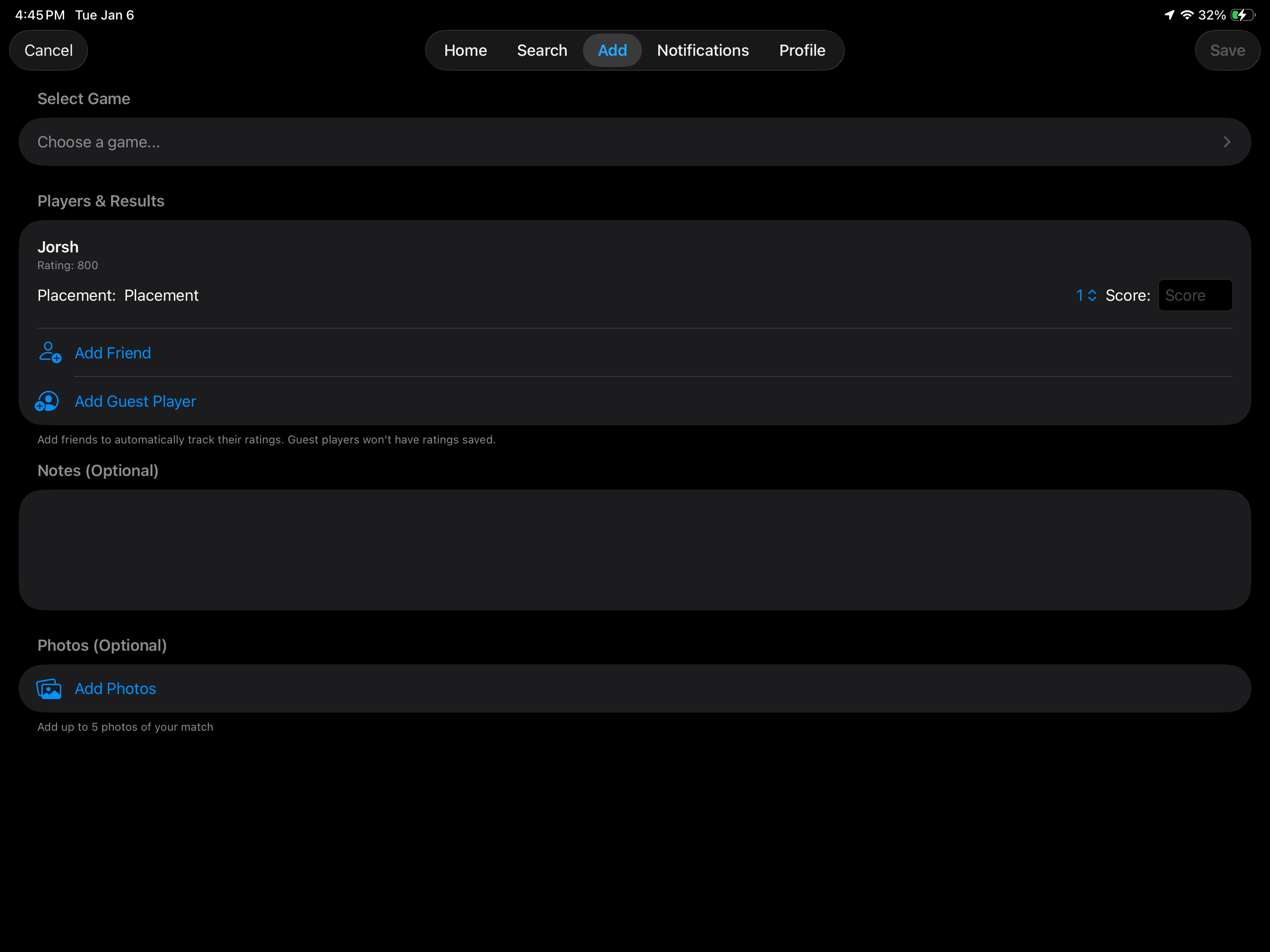Focus the Score input field
The width and height of the screenshot is (1270, 952).
point(1195,295)
